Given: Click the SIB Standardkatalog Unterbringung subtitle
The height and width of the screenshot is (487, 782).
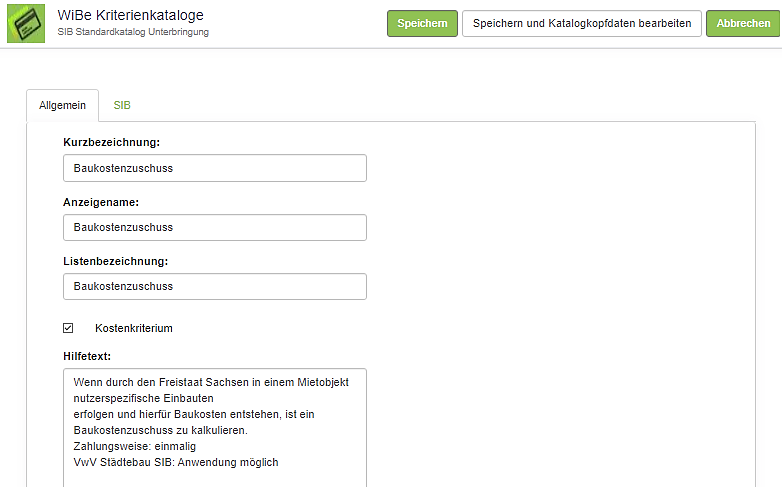Looking at the screenshot, I should click(133, 32).
